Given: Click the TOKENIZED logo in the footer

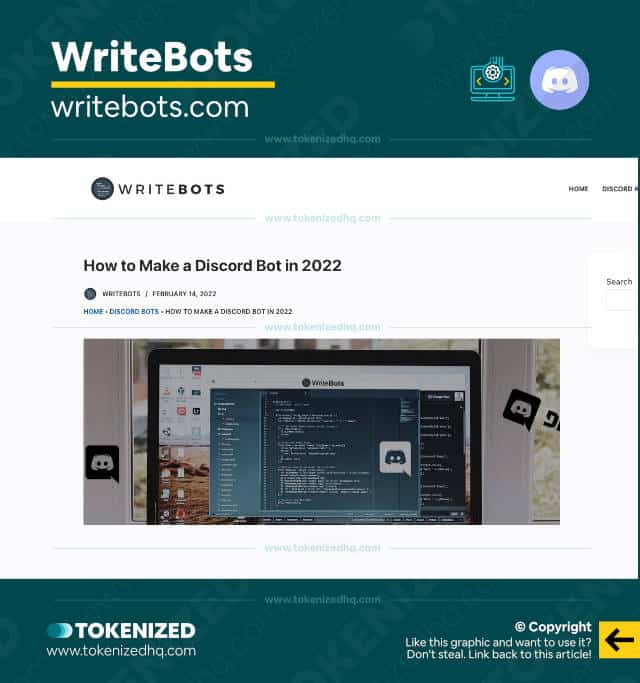Looking at the screenshot, I should pyautogui.click(x=121, y=630).
